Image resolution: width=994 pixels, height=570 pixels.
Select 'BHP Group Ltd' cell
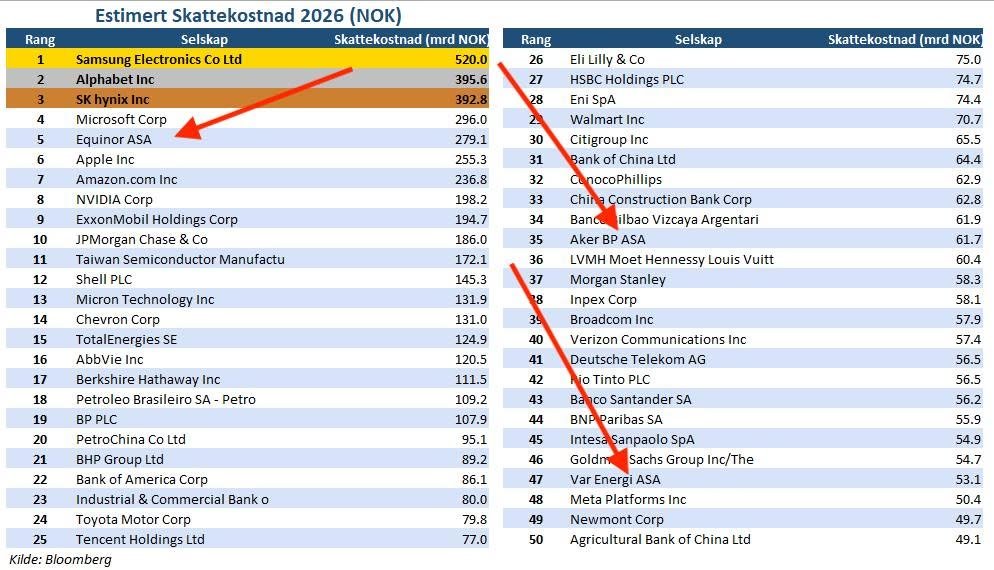[119, 460]
